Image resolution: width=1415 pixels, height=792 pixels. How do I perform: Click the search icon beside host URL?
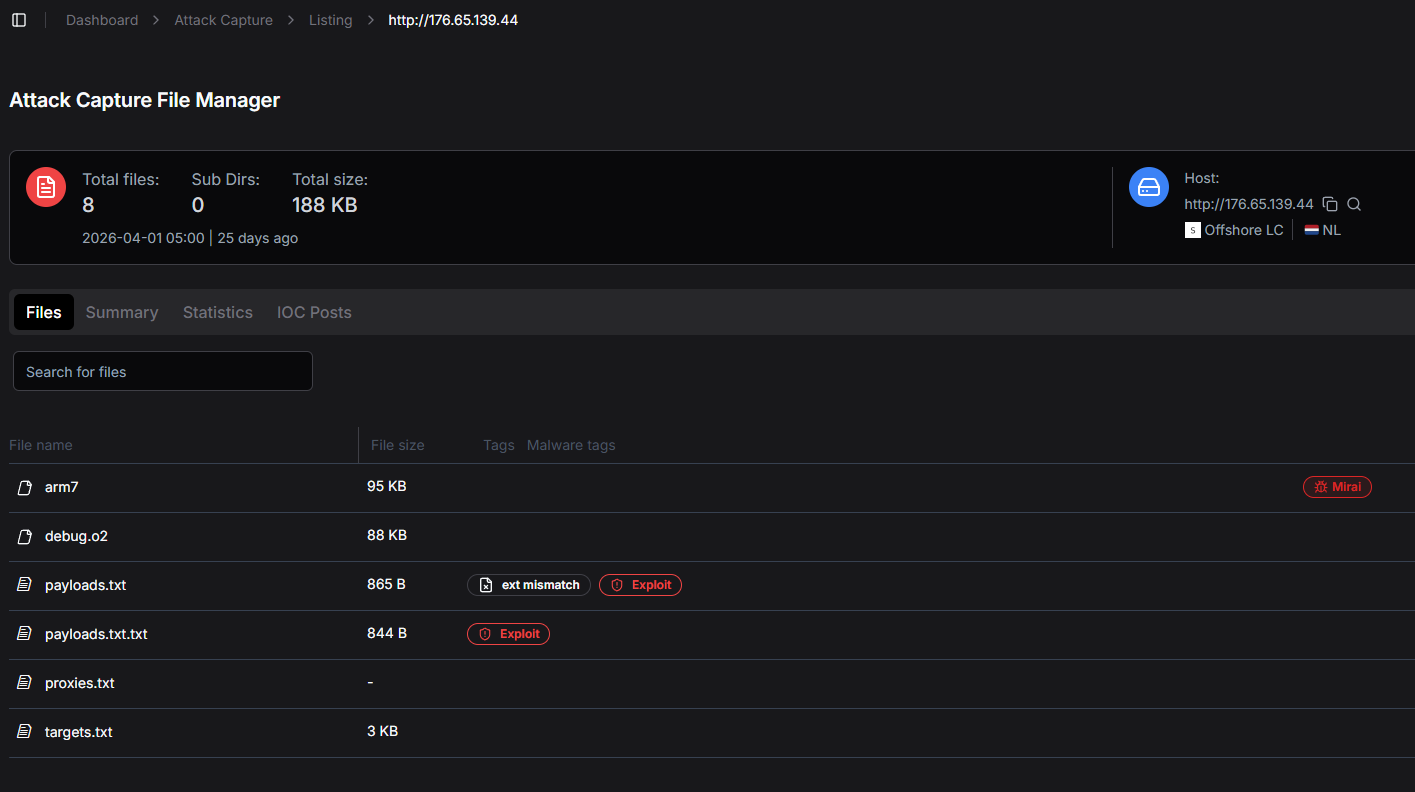tap(1354, 204)
